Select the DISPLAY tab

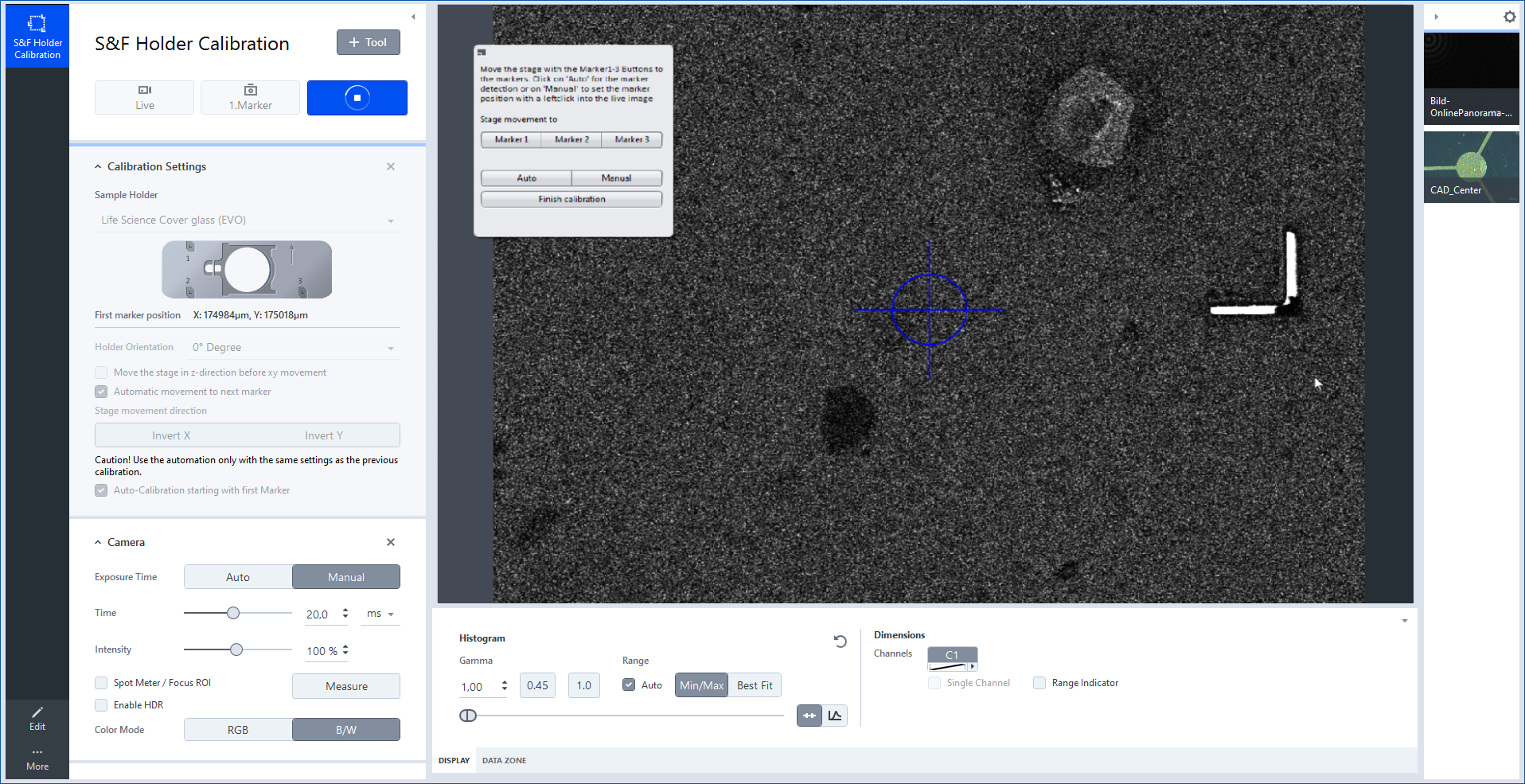[454, 760]
